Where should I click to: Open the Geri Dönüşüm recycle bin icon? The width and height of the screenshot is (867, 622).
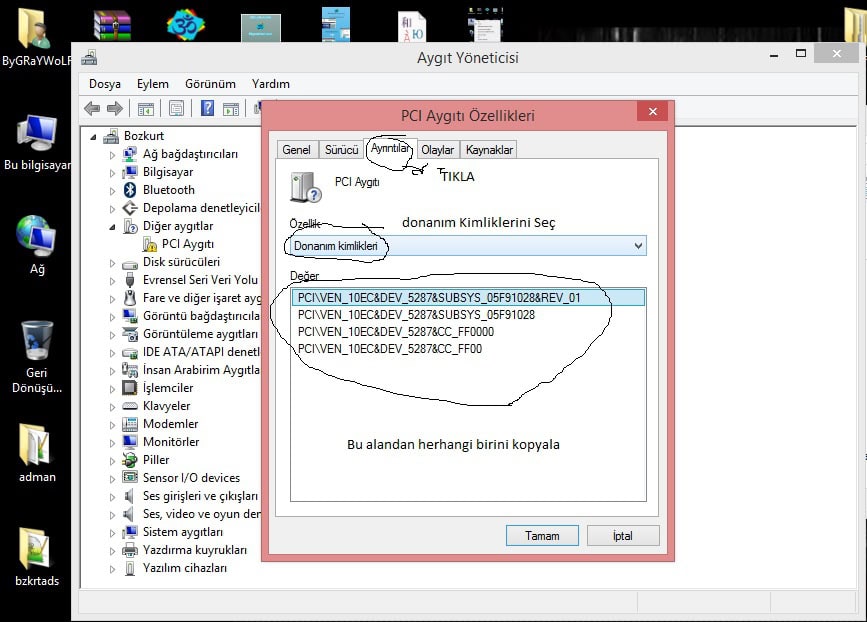(x=36, y=357)
